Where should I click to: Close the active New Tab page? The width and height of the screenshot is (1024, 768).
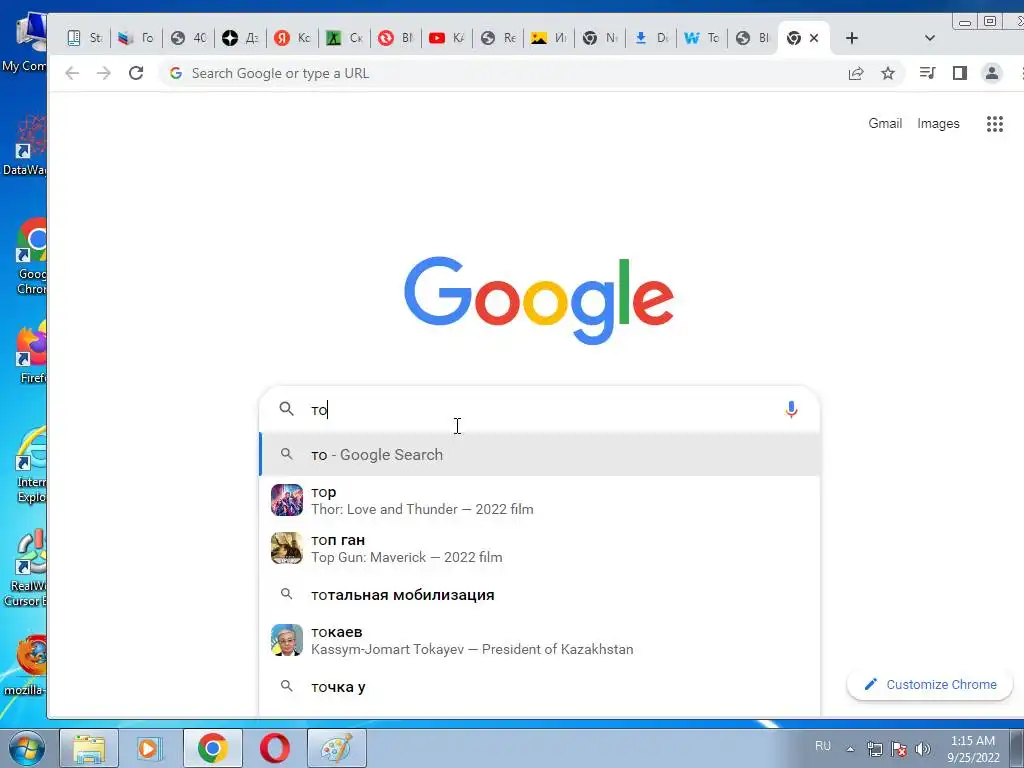tap(814, 38)
